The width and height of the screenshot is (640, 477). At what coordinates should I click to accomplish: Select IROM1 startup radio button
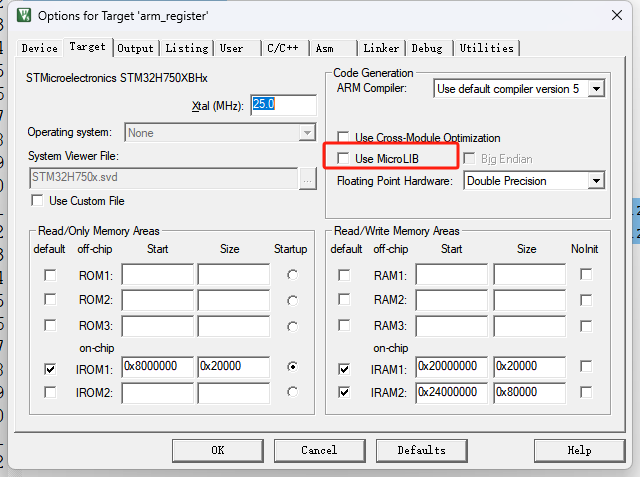tap(292, 366)
